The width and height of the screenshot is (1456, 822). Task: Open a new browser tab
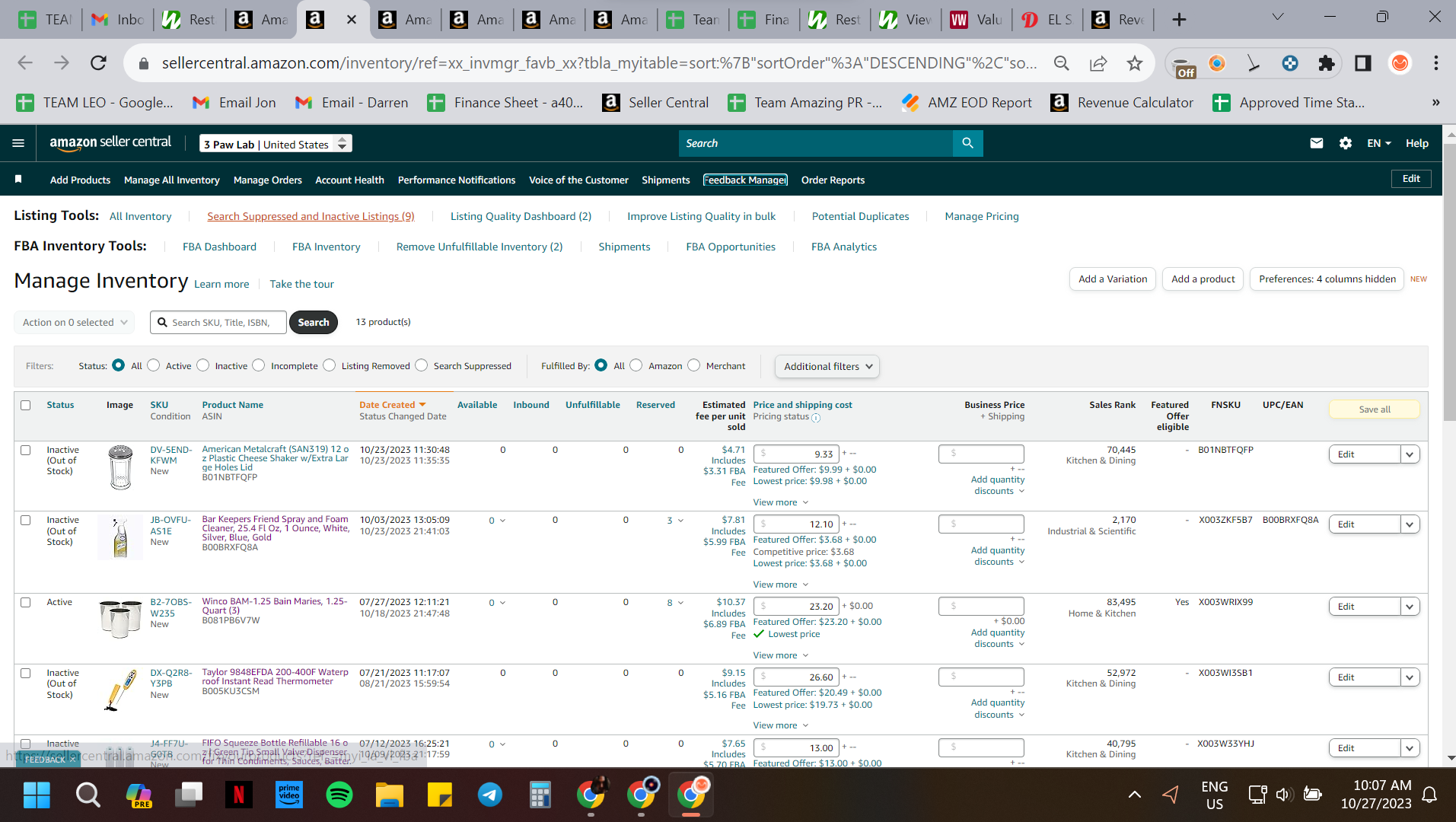(1179, 20)
